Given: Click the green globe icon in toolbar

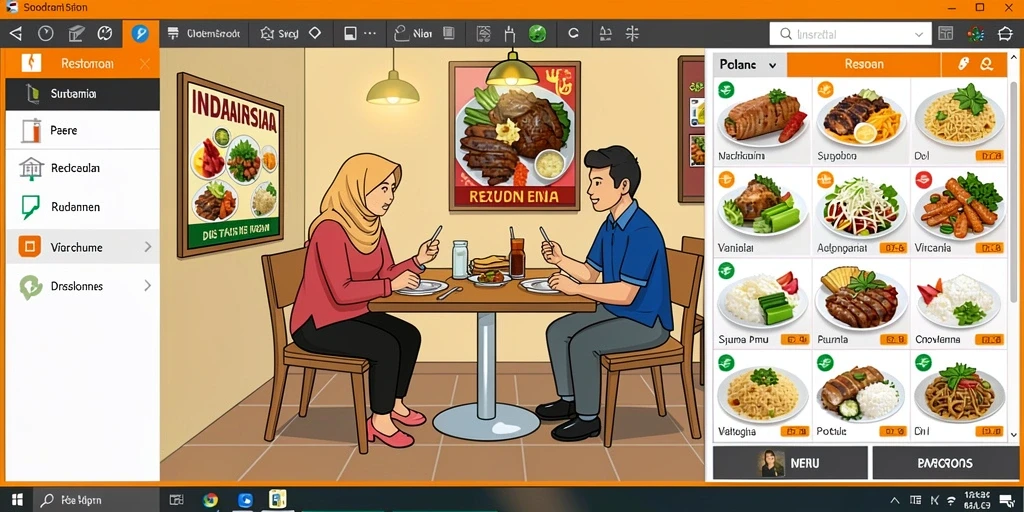Looking at the screenshot, I should [x=537, y=33].
